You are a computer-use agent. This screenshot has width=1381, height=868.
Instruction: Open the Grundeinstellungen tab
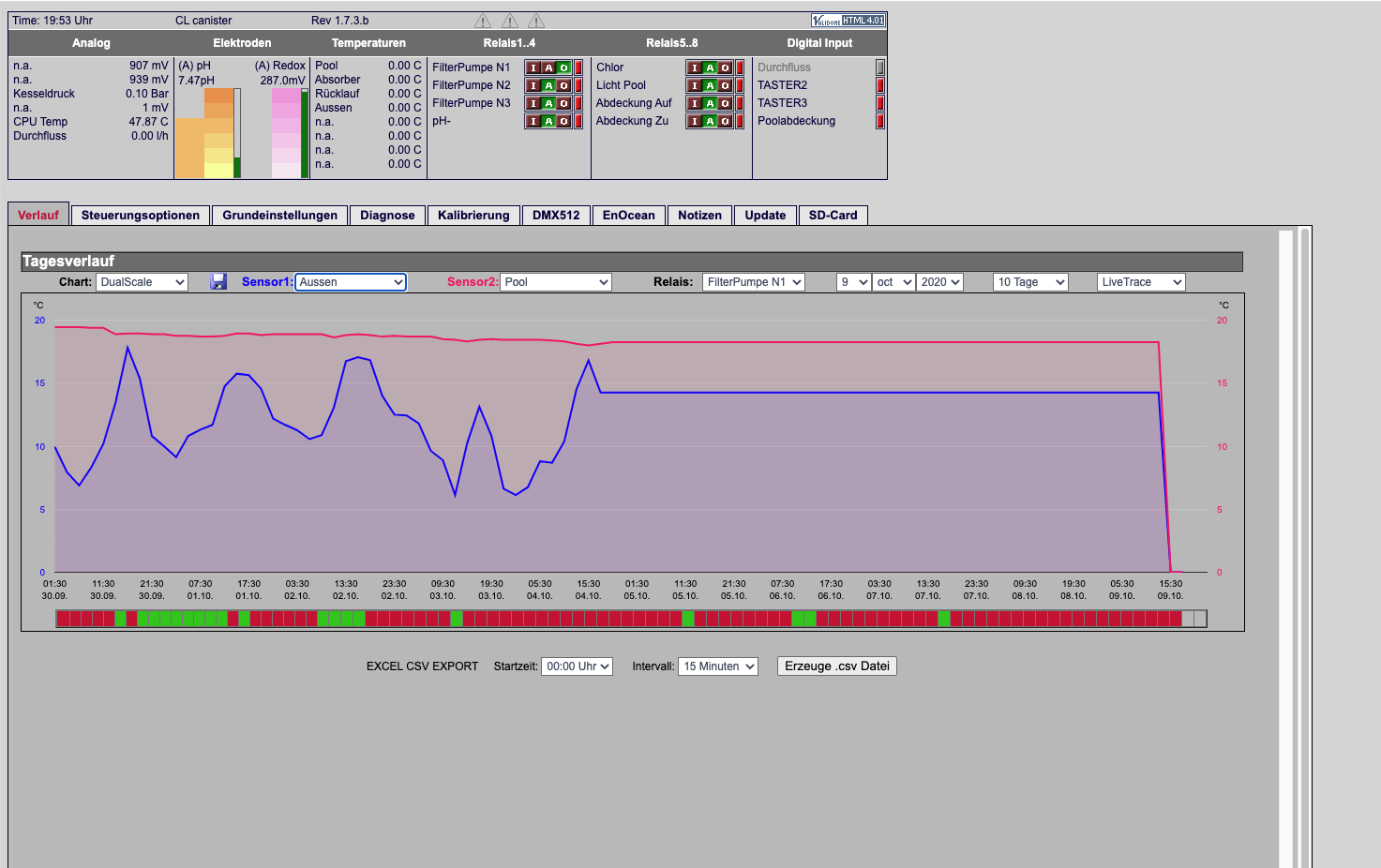coord(279,216)
